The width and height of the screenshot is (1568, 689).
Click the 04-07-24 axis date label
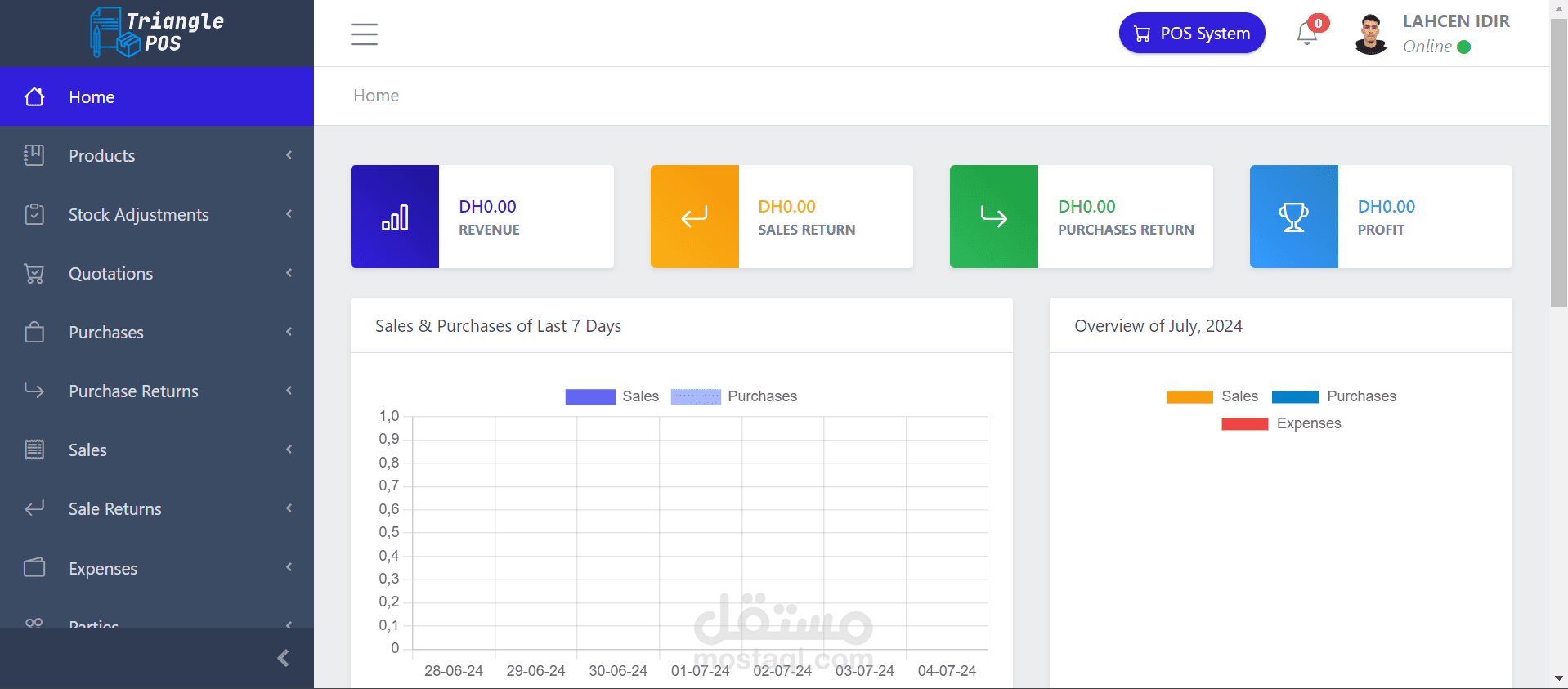click(x=947, y=671)
